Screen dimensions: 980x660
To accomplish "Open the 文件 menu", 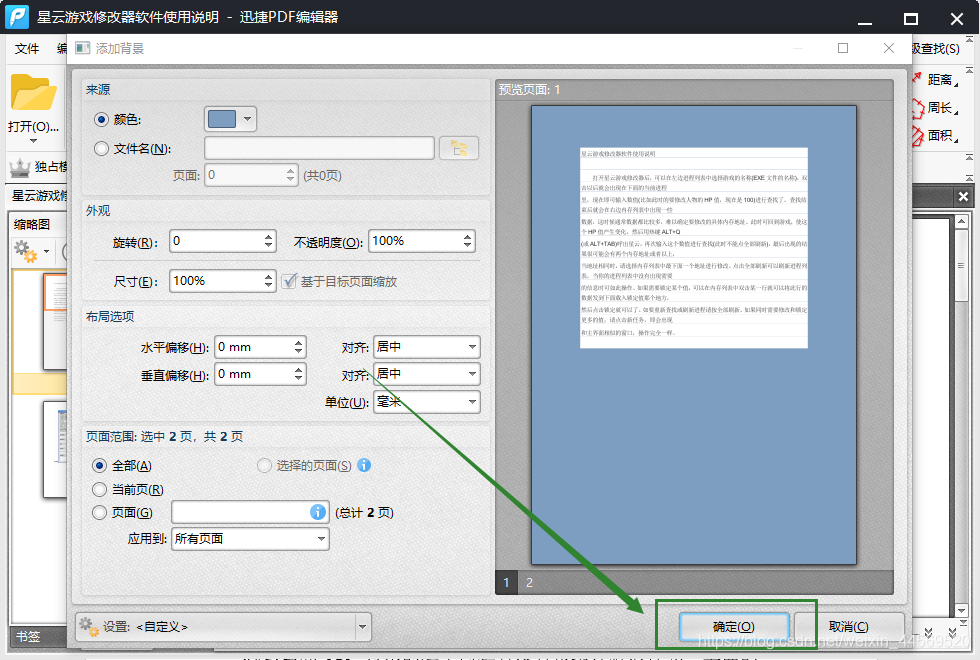I will [27, 49].
